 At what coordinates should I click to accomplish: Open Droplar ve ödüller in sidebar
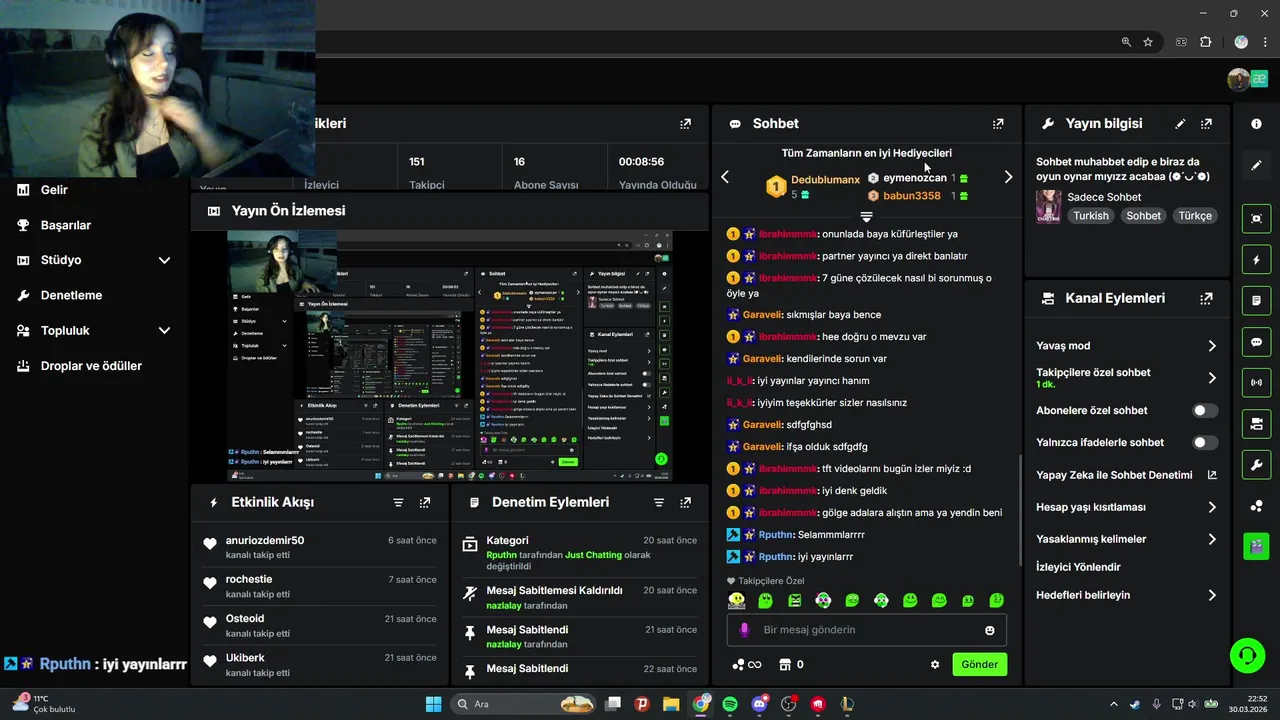tap(93, 366)
